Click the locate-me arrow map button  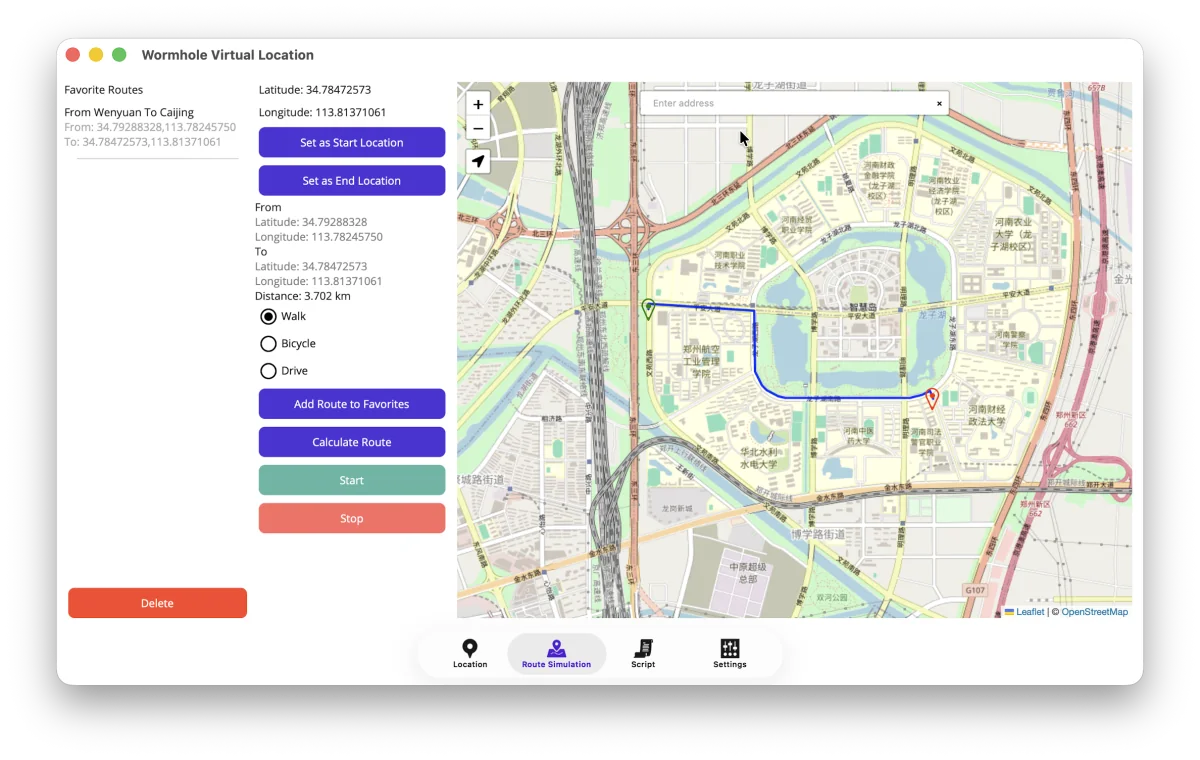(x=478, y=161)
